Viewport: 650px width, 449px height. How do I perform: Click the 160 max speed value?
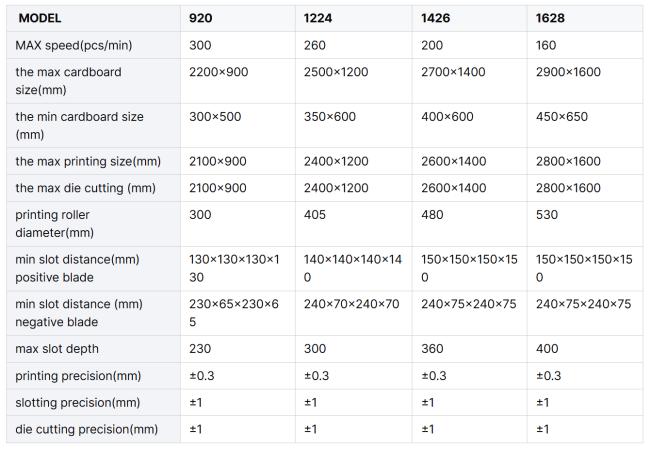pos(546,45)
